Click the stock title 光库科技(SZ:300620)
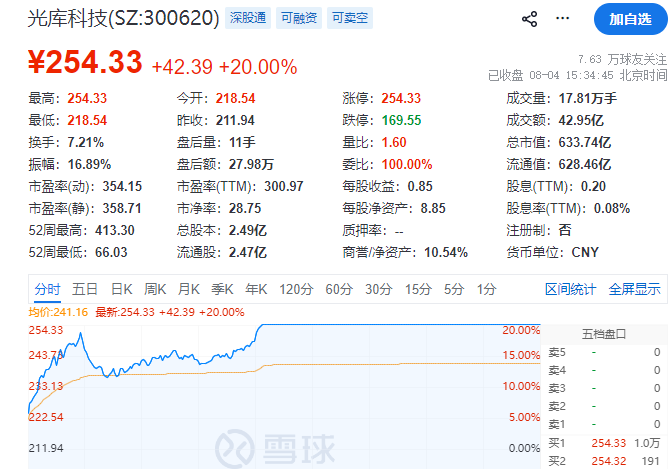The width and height of the screenshot is (672, 469). click(x=123, y=18)
